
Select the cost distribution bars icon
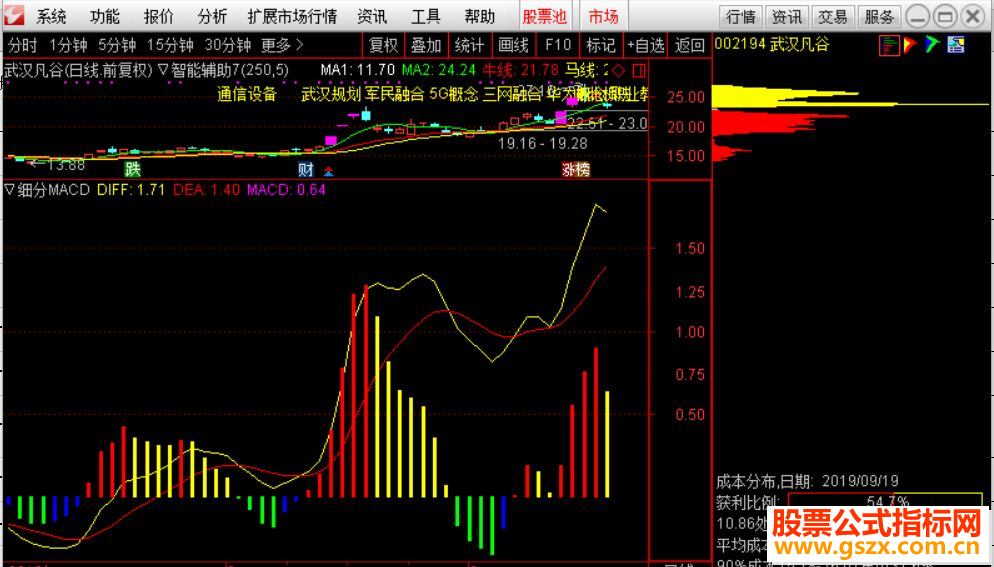[x=889, y=45]
